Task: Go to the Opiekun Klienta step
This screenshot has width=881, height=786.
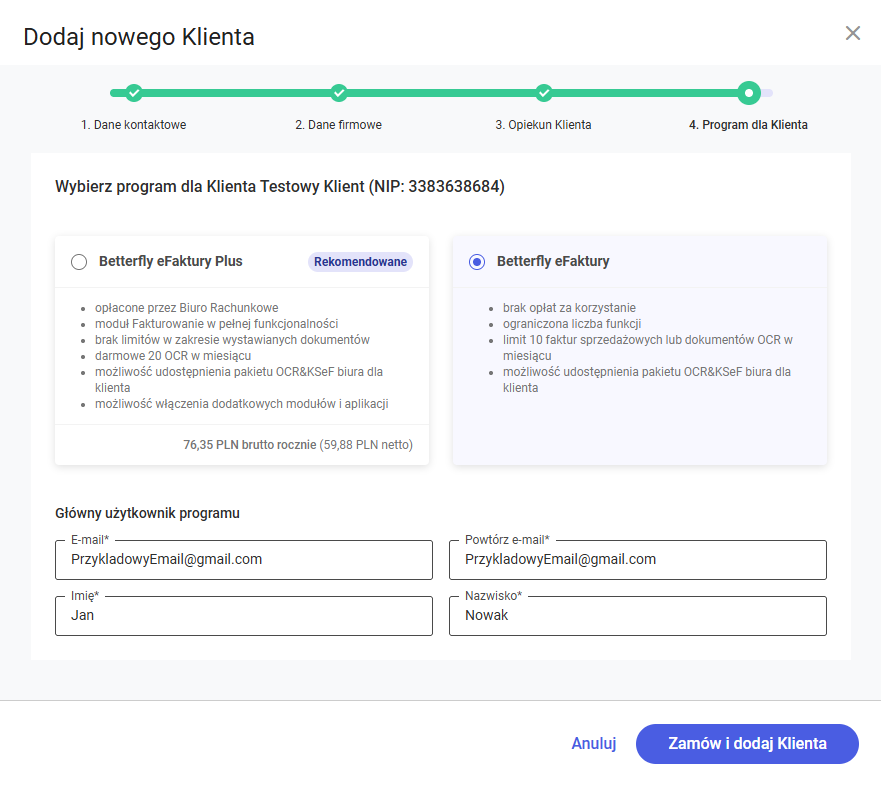Action: [543, 125]
